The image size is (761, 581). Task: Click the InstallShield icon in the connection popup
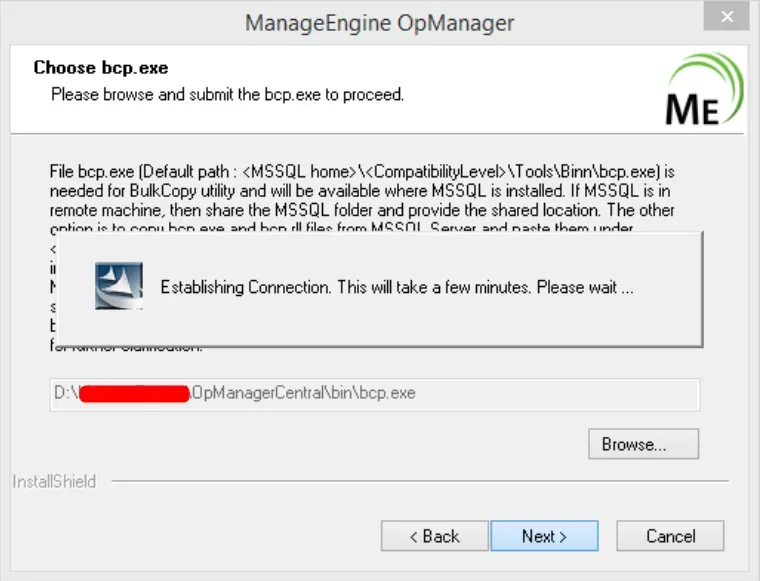tap(119, 286)
